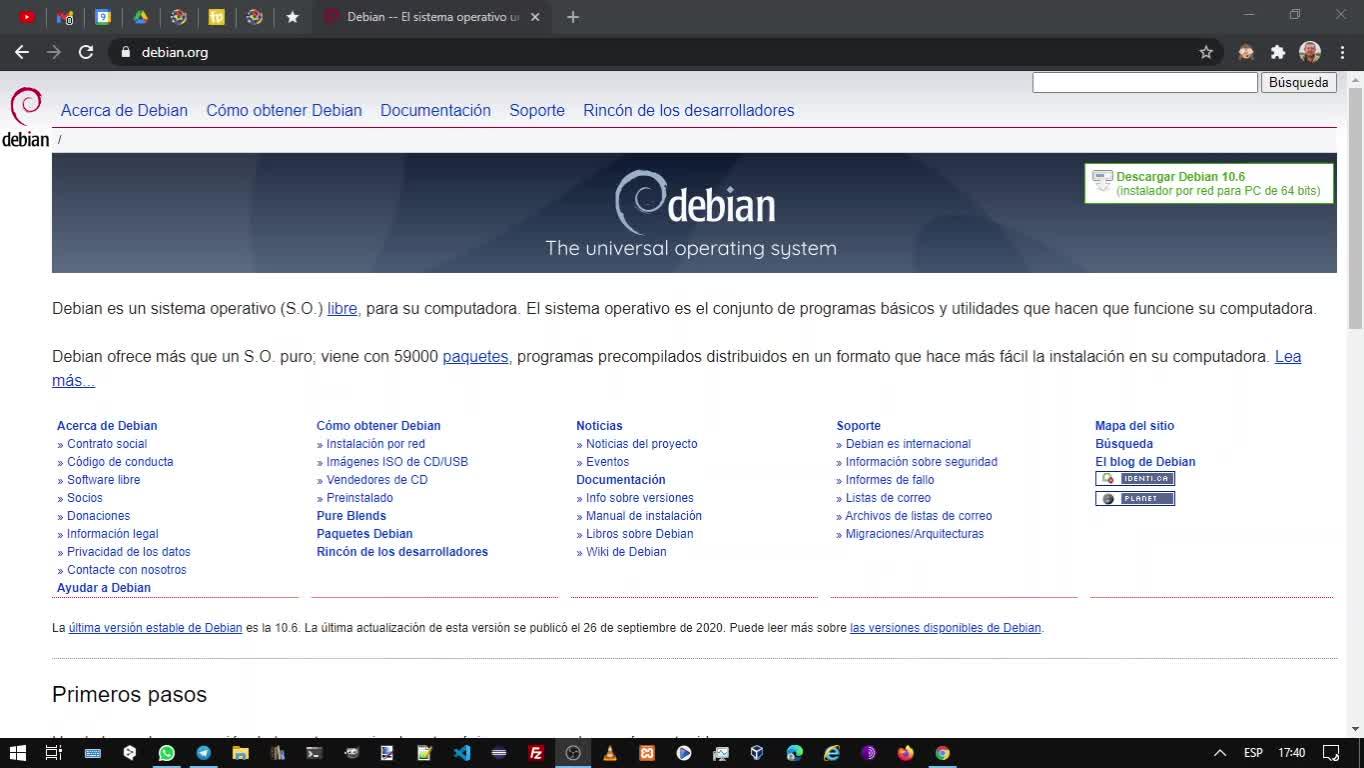Open Telegram from the taskbar
This screenshot has height=768, width=1364.
pyautogui.click(x=203, y=753)
